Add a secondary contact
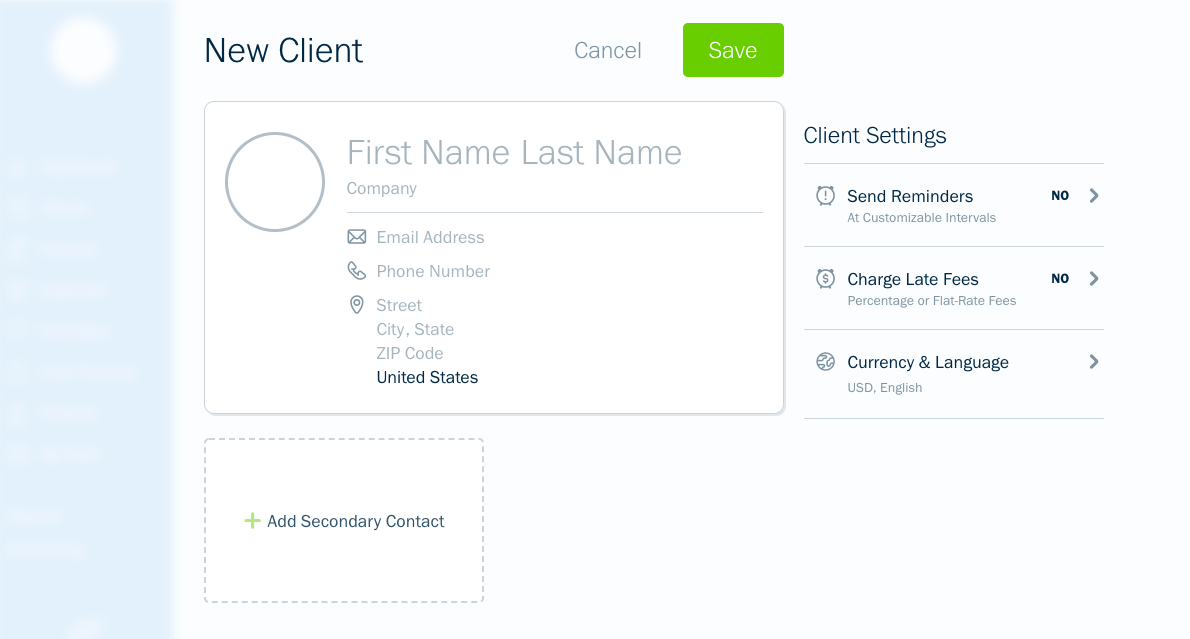The width and height of the screenshot is (1190, 639). 344,521
